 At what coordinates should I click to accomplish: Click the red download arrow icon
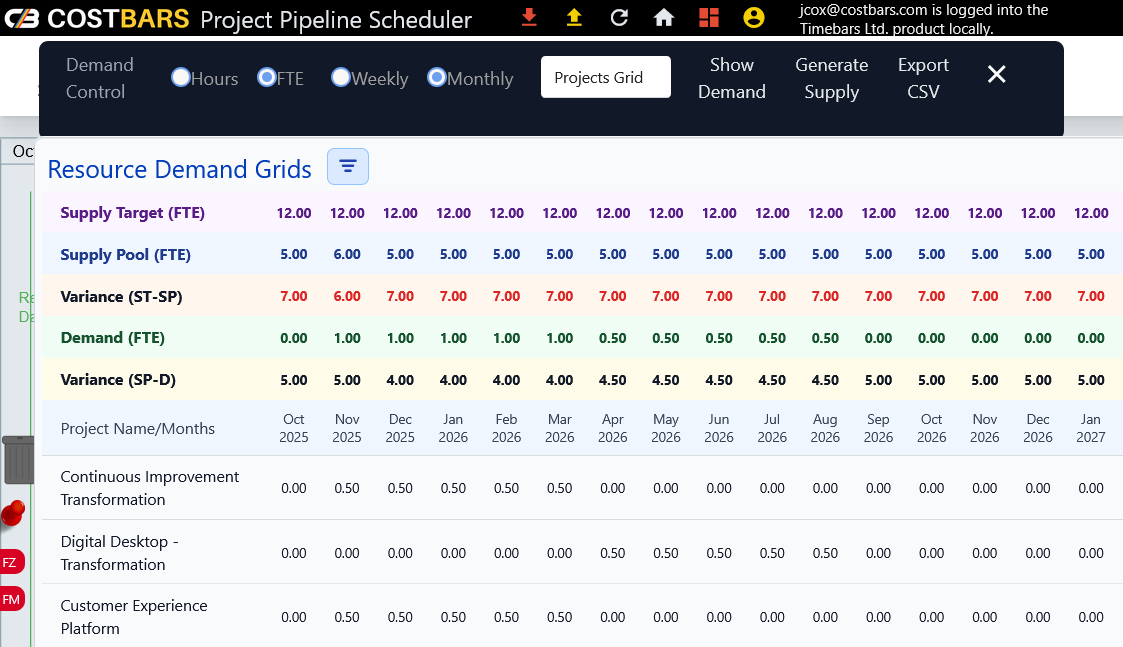[530, 17]
